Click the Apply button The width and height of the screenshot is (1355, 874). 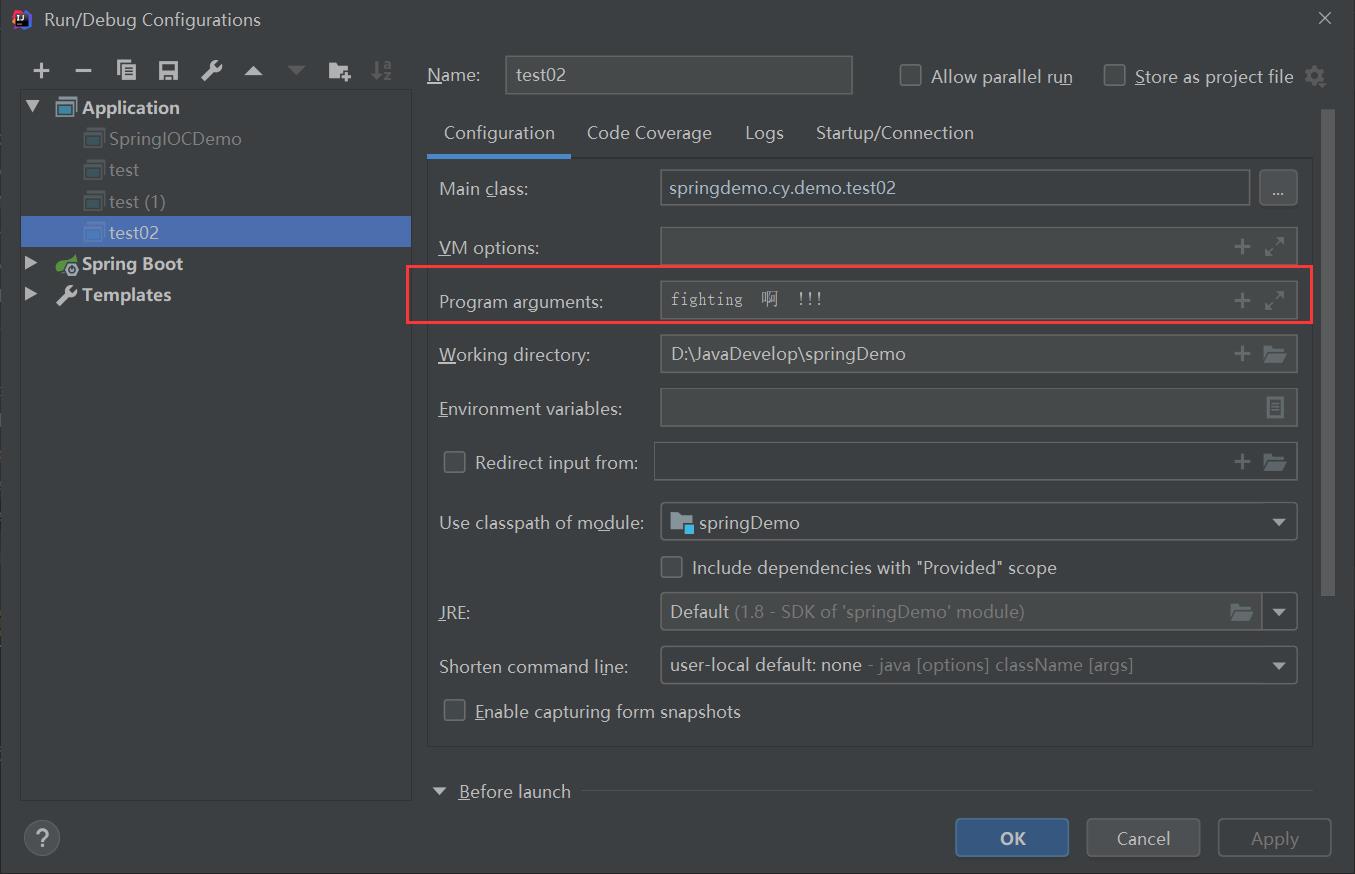click(1274, 838)
